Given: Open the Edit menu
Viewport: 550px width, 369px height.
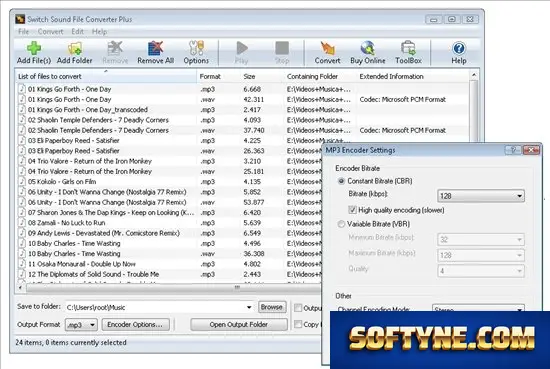Looking at the screenshot, I should pyautogui.click(x=78, y=32).
